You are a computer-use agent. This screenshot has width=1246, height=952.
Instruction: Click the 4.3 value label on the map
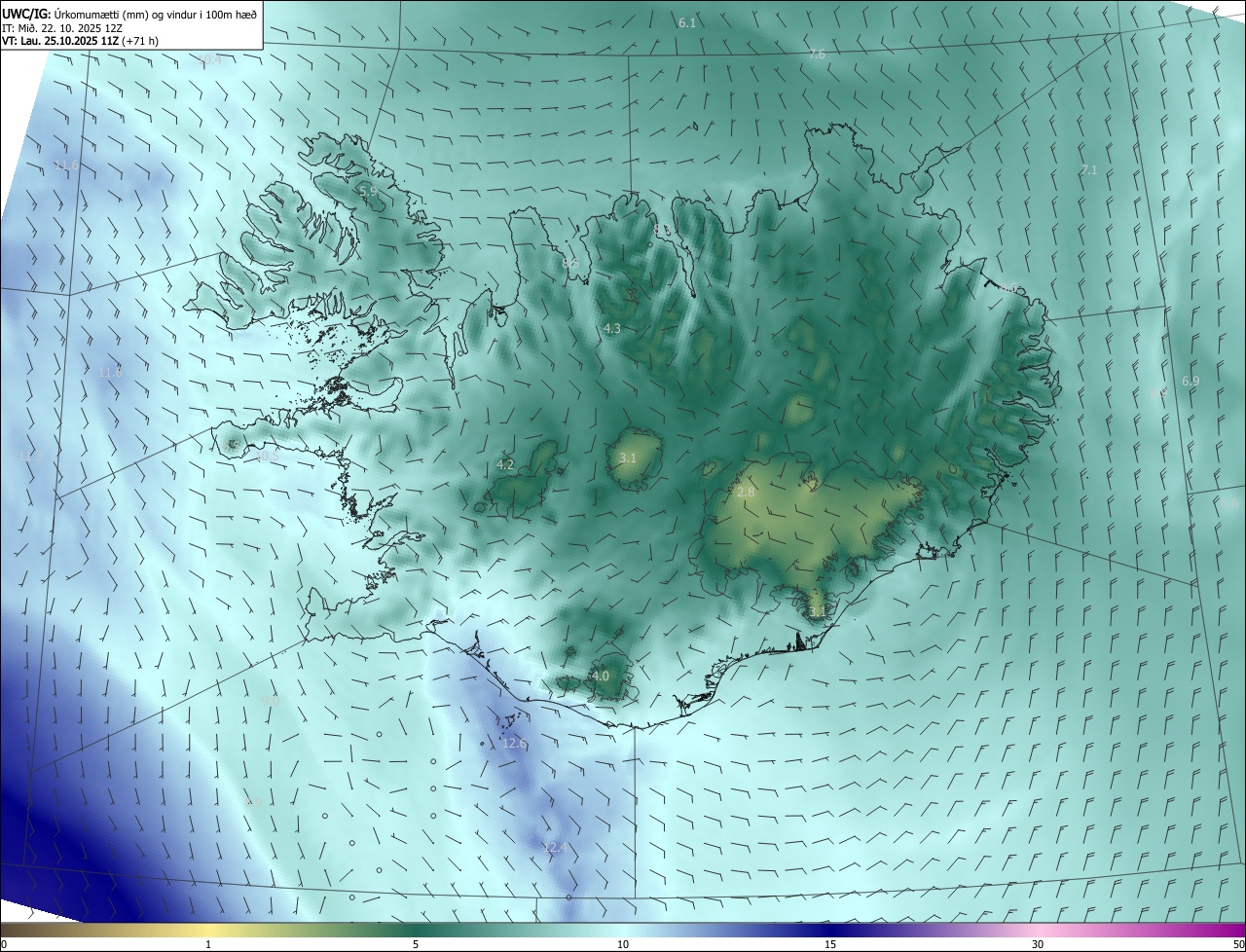point(611,329)
